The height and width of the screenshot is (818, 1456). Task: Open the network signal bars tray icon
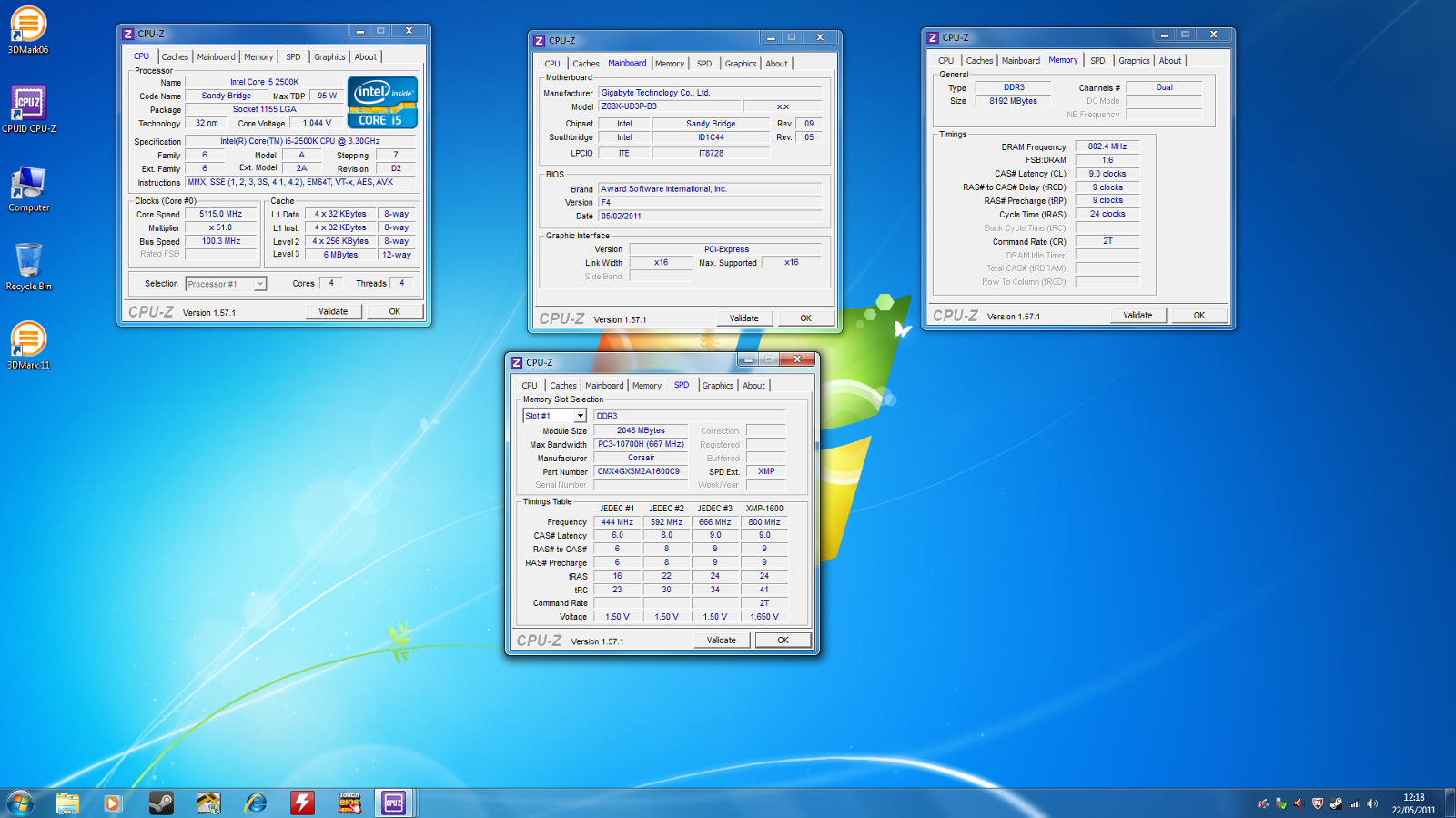[1354, 803]
